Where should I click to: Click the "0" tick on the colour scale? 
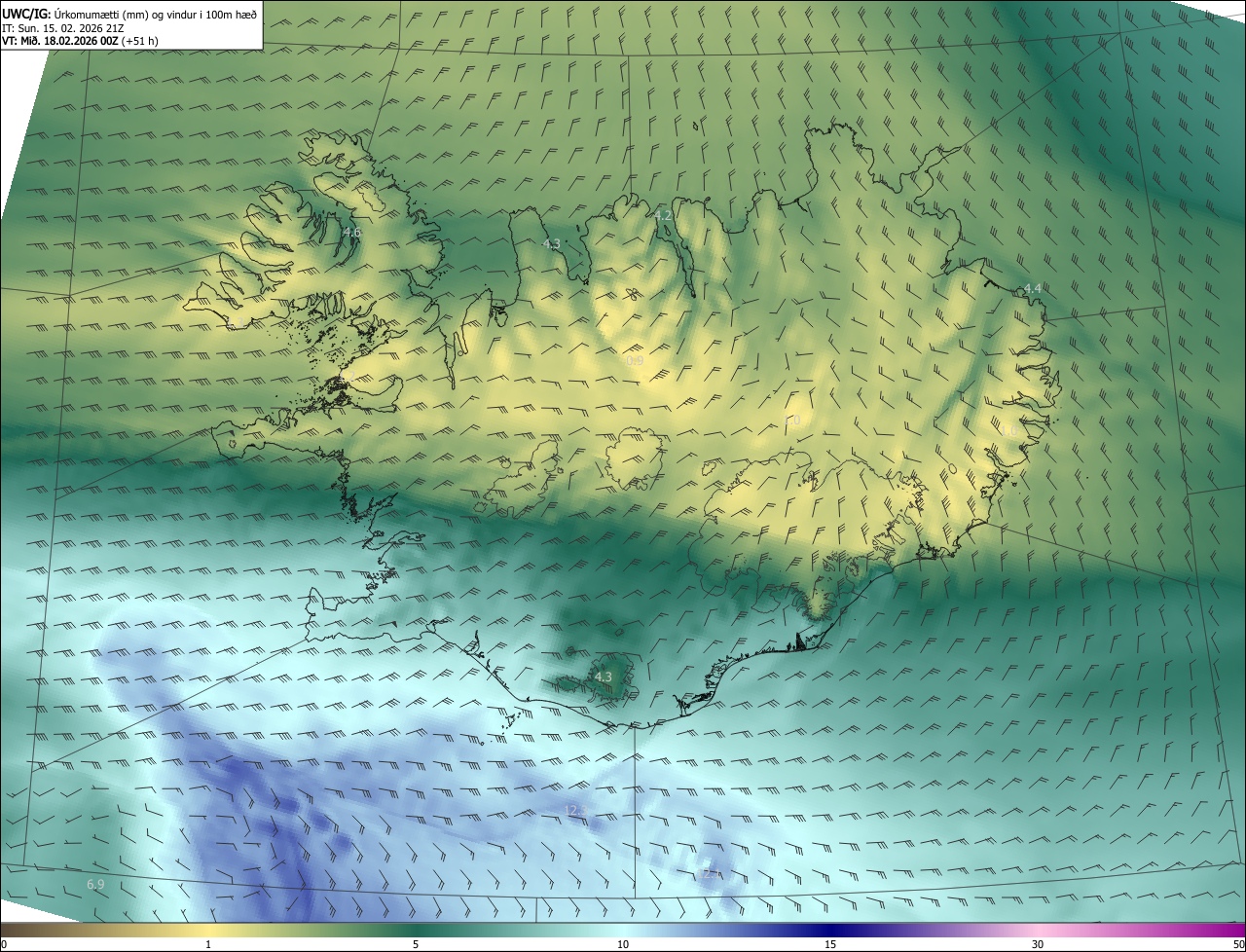[x=4, y=944]
